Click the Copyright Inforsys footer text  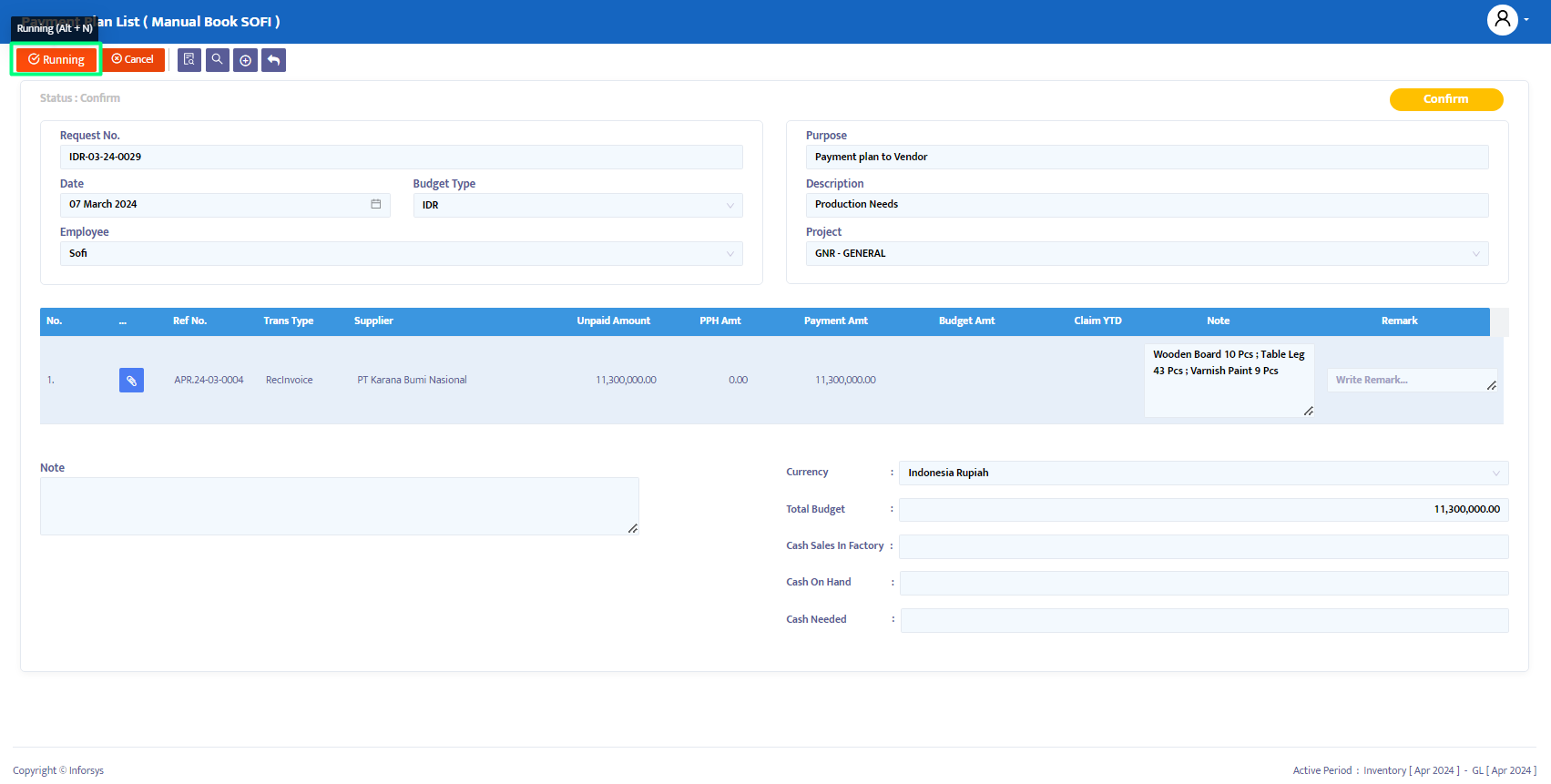tap(58, 770)
